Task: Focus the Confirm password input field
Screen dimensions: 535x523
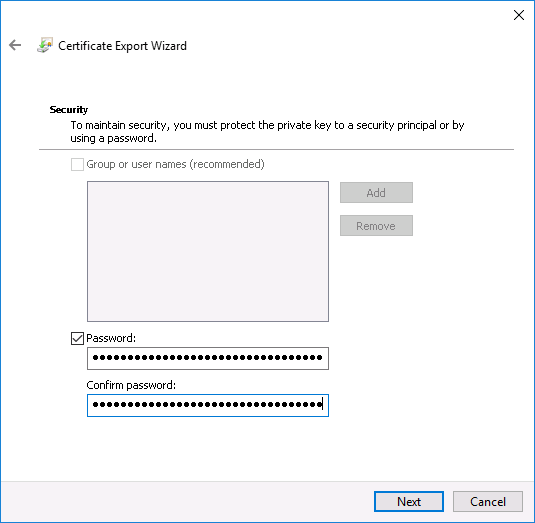Action: coord(208,405)
